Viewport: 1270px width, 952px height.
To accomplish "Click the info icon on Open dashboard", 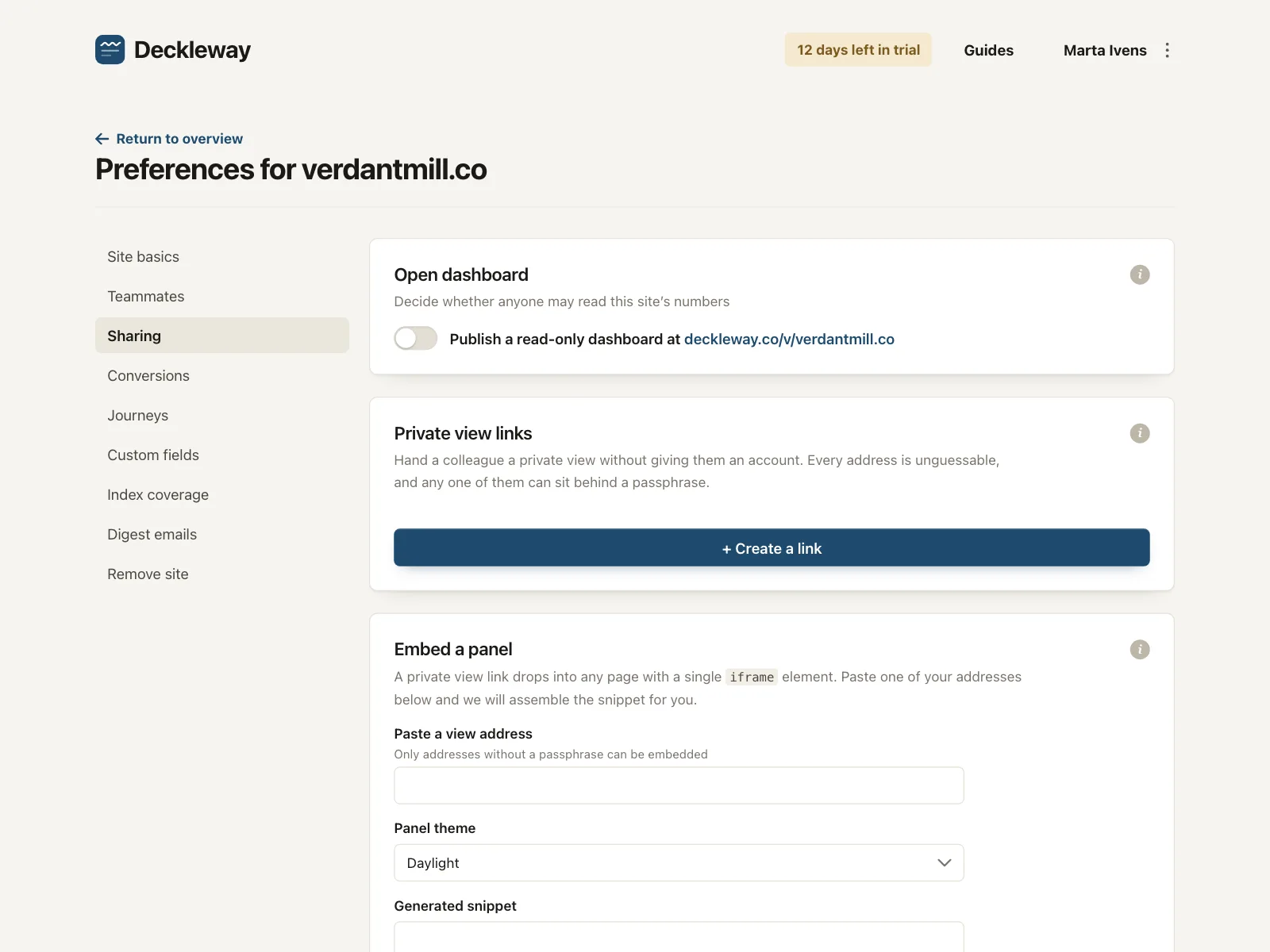I will [1140, 274].
